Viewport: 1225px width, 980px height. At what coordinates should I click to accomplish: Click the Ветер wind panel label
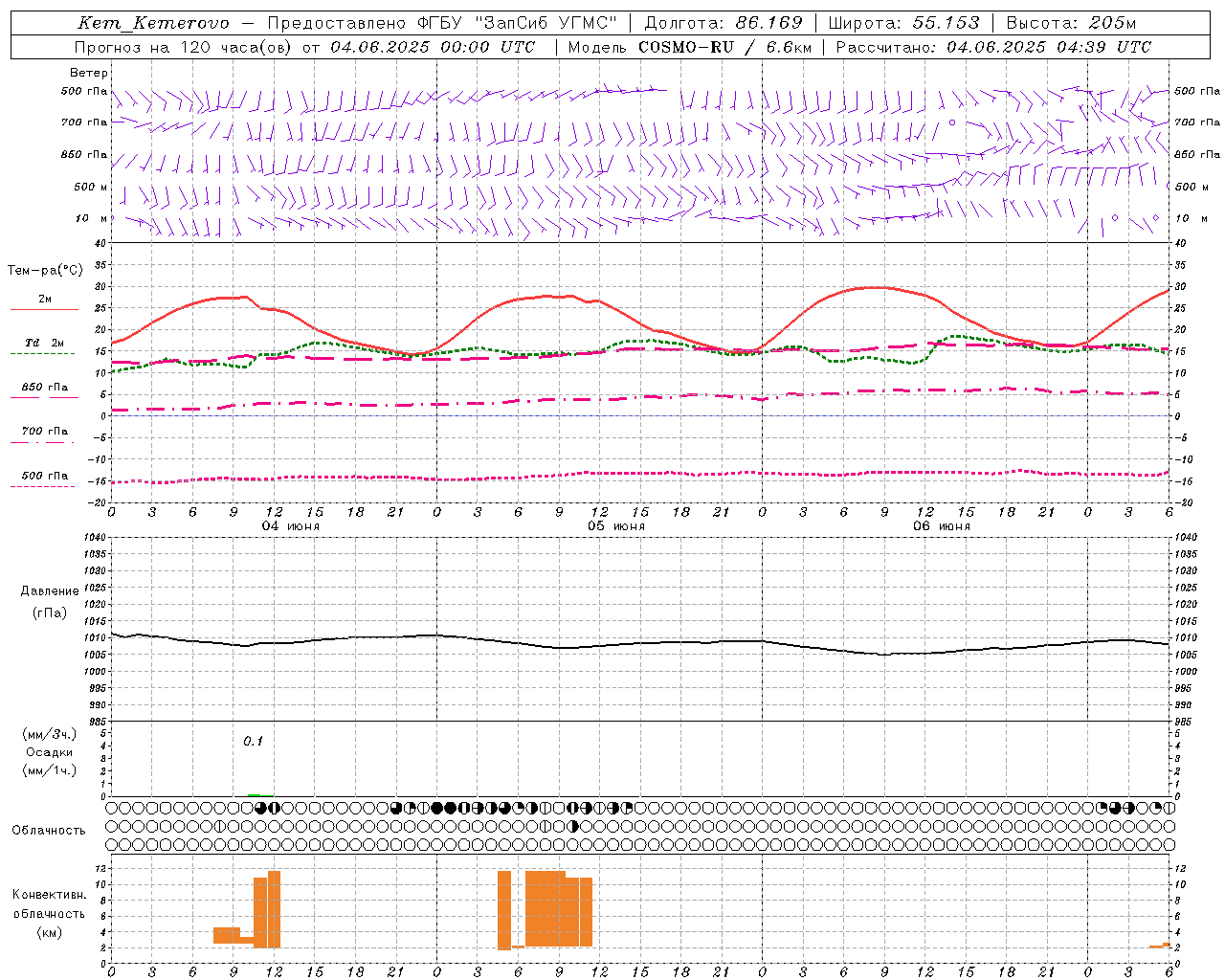89,73
